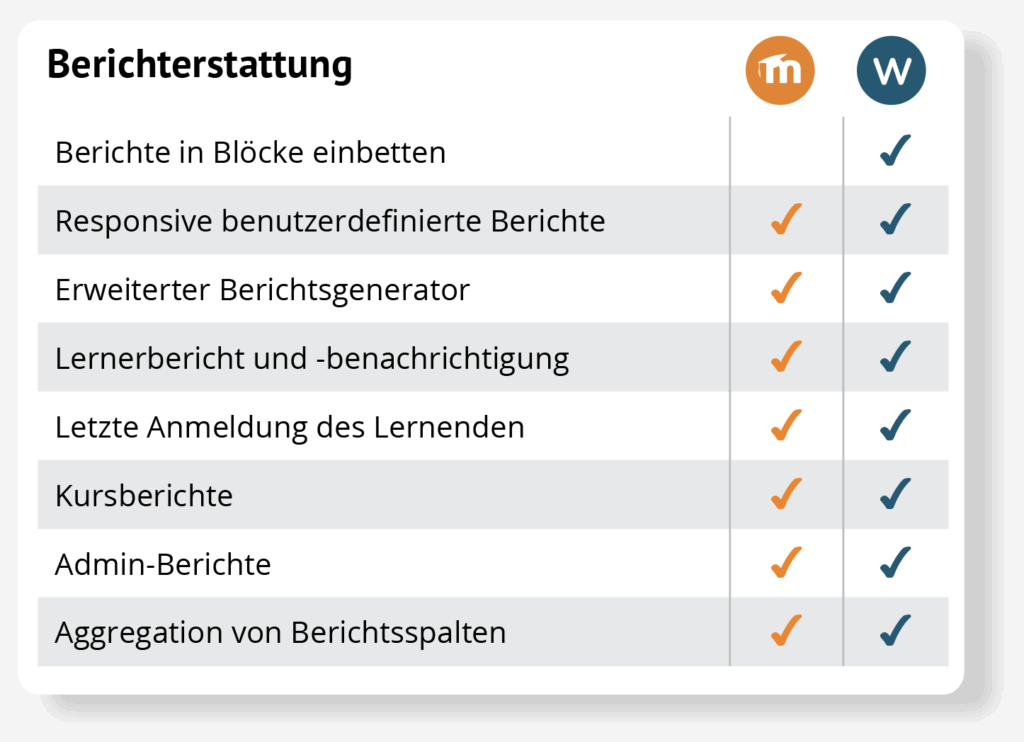Click orange checkmark in Admin-Berichte row
The width and height of the screenshot is (1024, 742).
(x=787, y=563)
